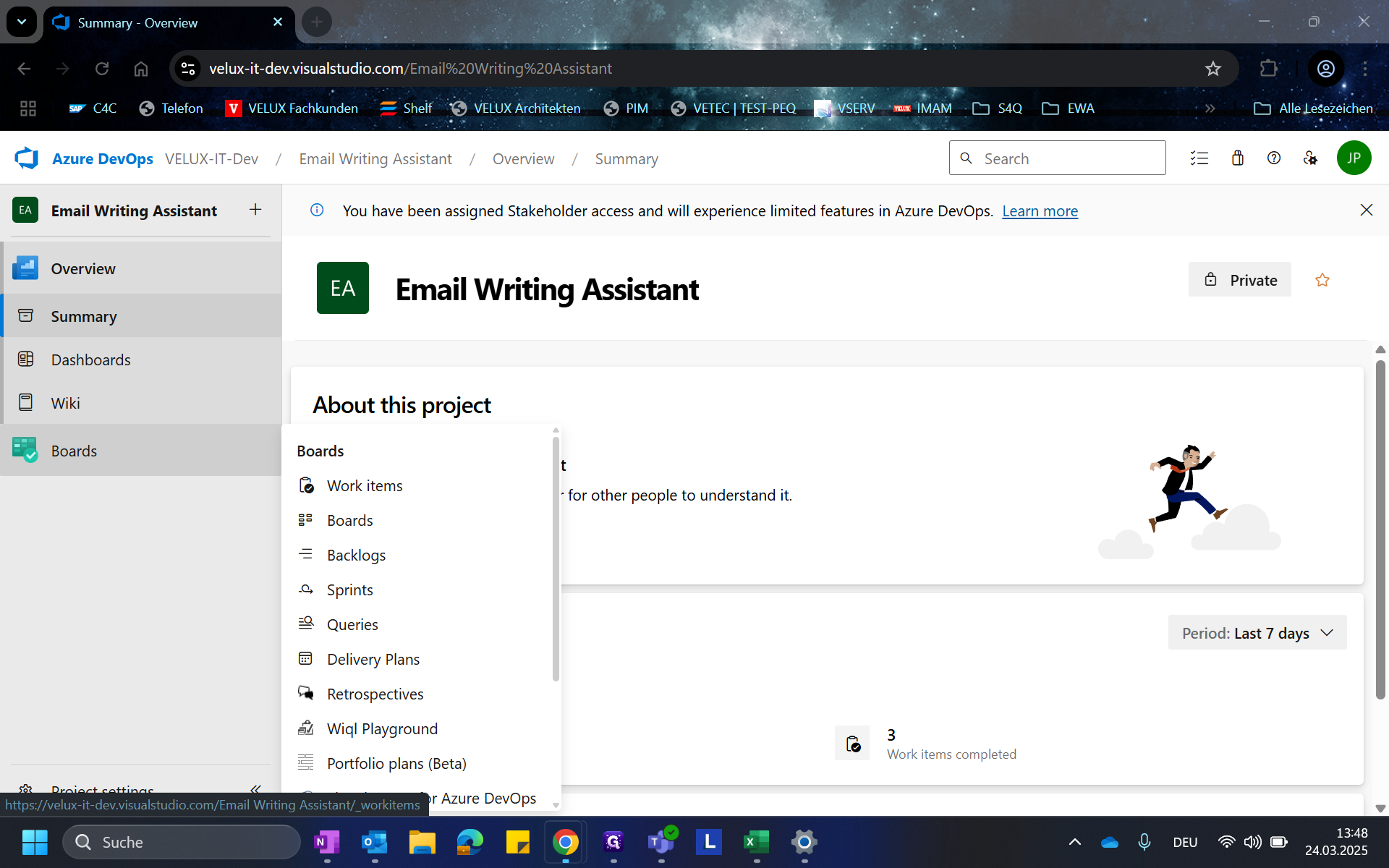1389x868 pixels.
Task: Click the Portfolio plans (Beta) icon
Action: click(306, 762)
